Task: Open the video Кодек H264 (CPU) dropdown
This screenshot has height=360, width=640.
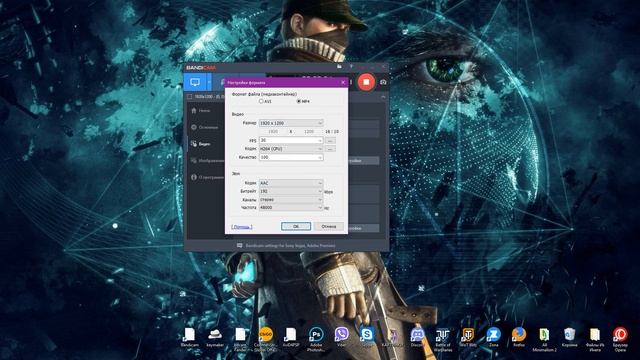Action: click(x=291, y=149)
